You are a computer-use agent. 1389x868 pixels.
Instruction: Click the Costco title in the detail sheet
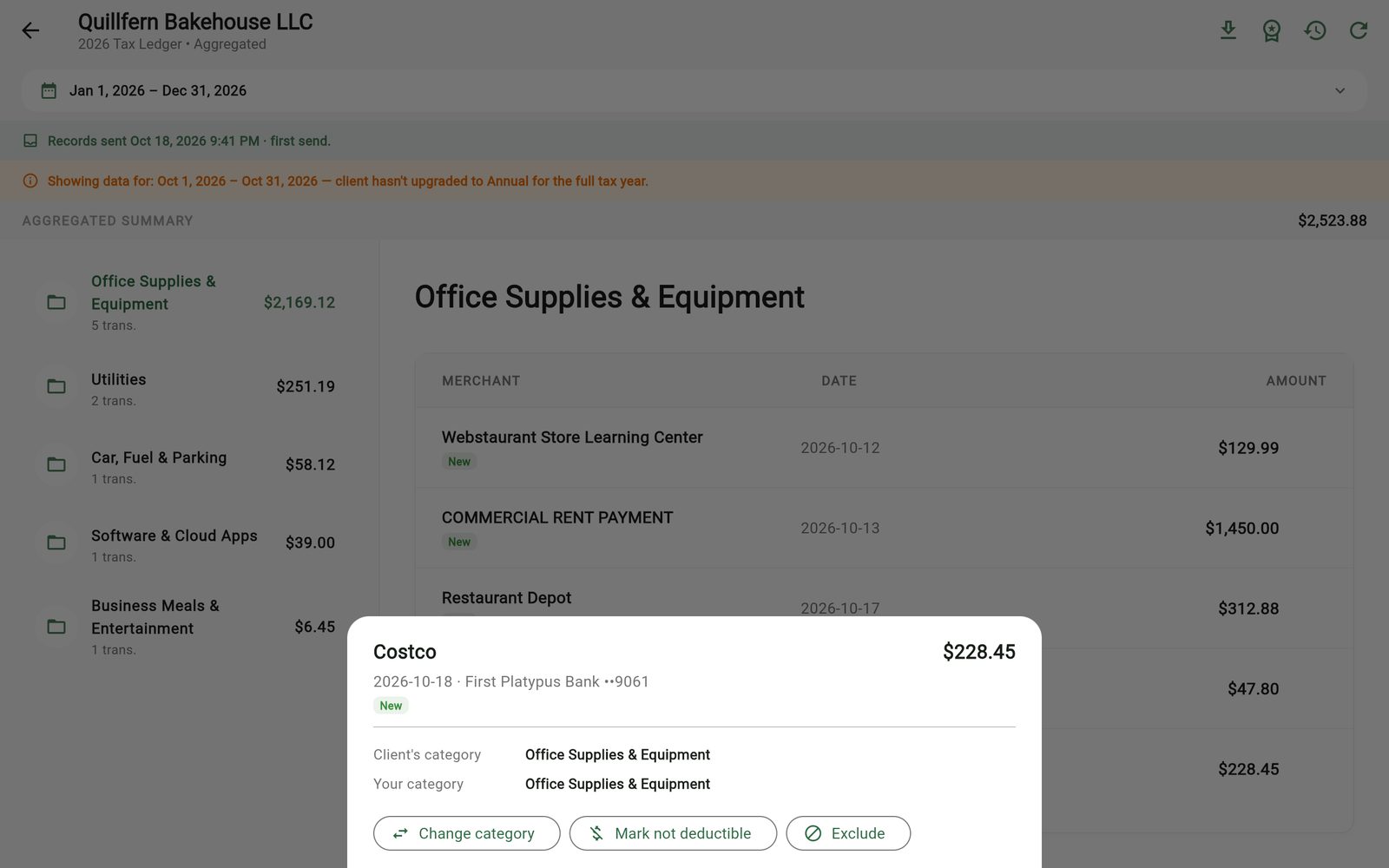pos(405,652)
